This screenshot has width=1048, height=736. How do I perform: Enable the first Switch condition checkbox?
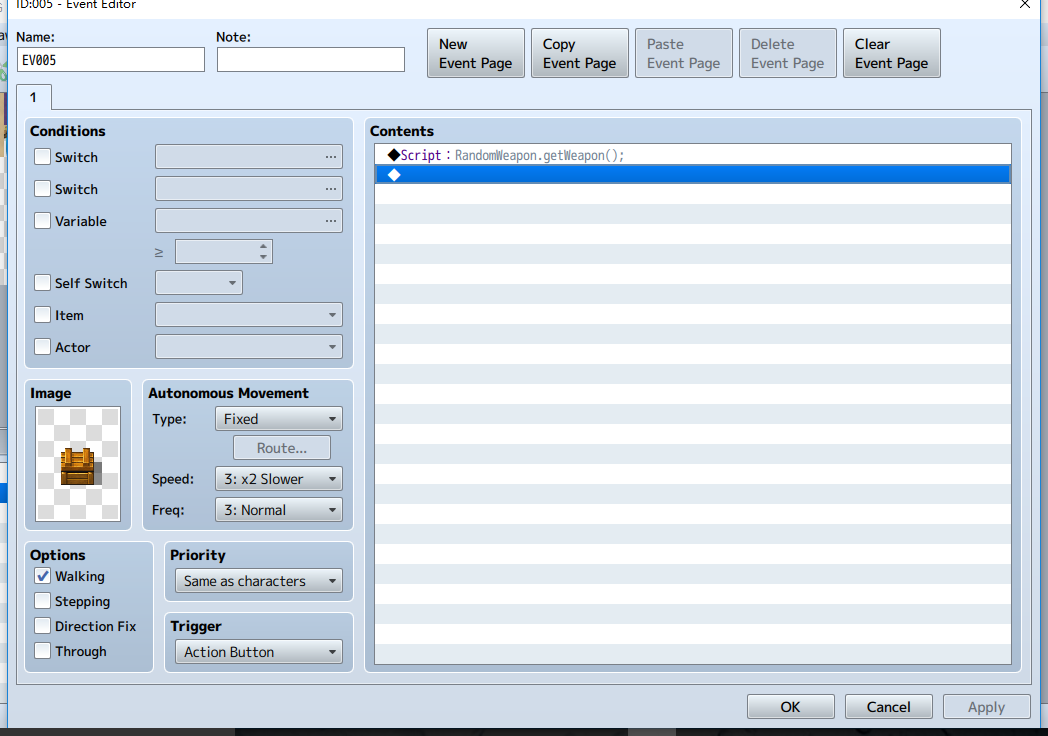coord(42,157)
